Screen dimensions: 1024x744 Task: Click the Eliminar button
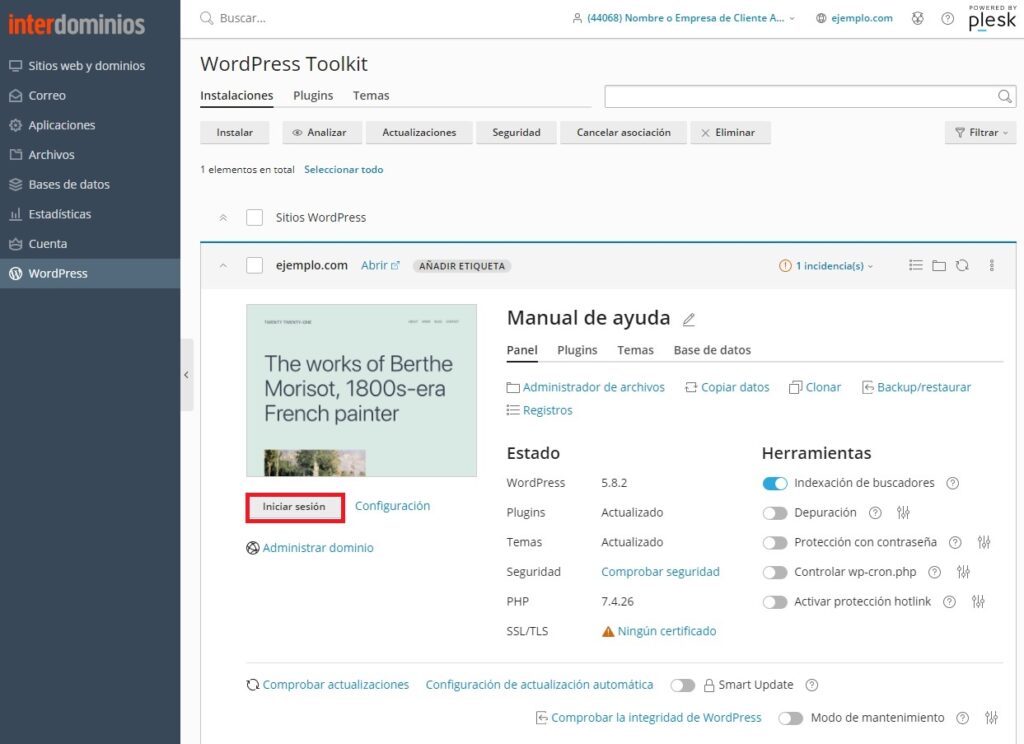730,133
